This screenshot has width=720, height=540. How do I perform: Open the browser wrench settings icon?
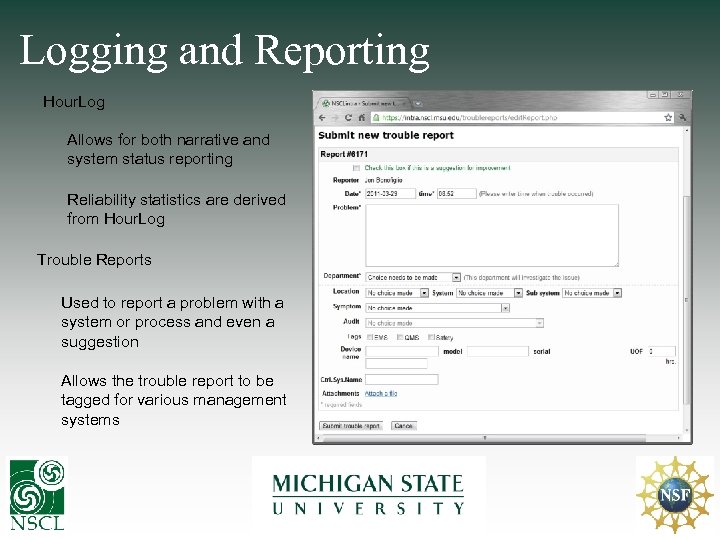point(682,118)
